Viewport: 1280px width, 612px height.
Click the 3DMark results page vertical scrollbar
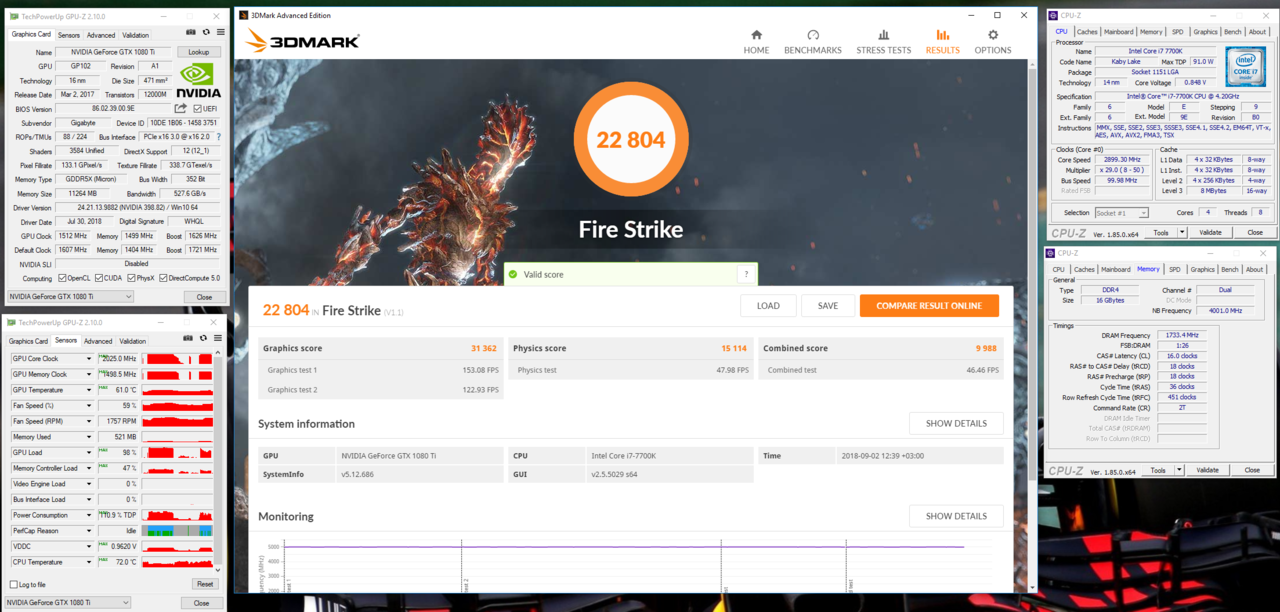(1032, 325)
